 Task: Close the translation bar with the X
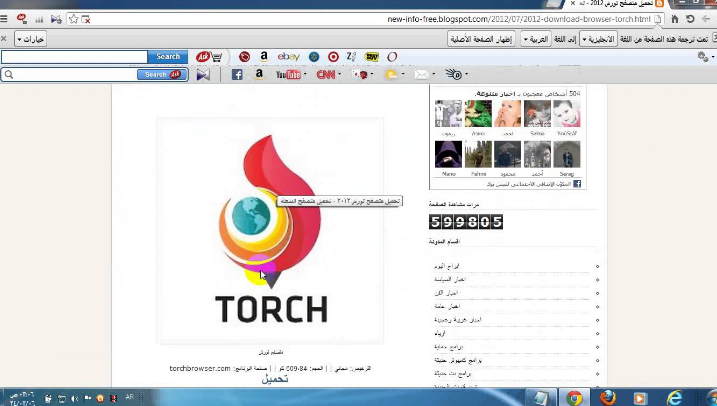point(4,39)
